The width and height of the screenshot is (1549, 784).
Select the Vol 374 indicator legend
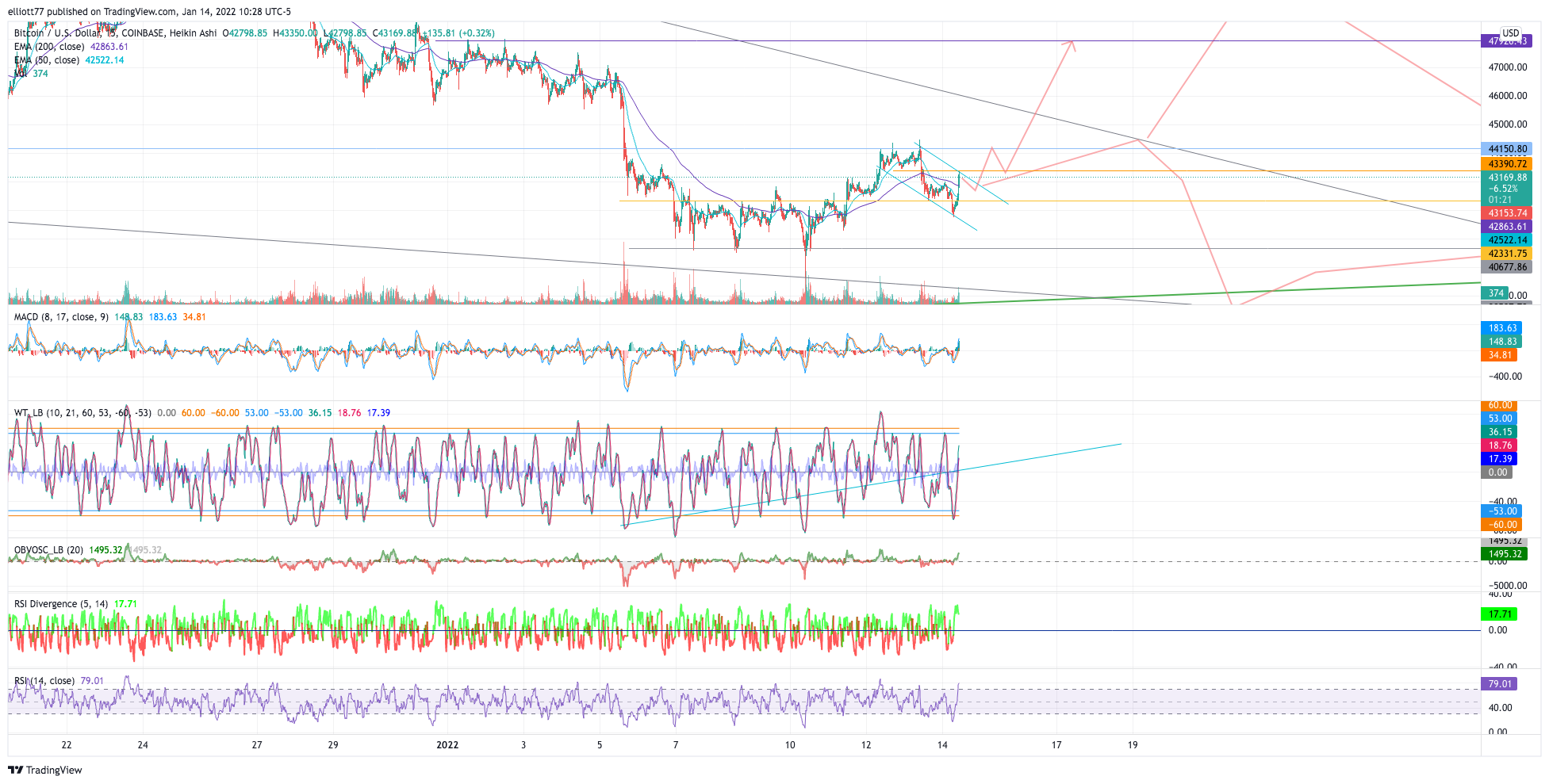pos(31,74)
